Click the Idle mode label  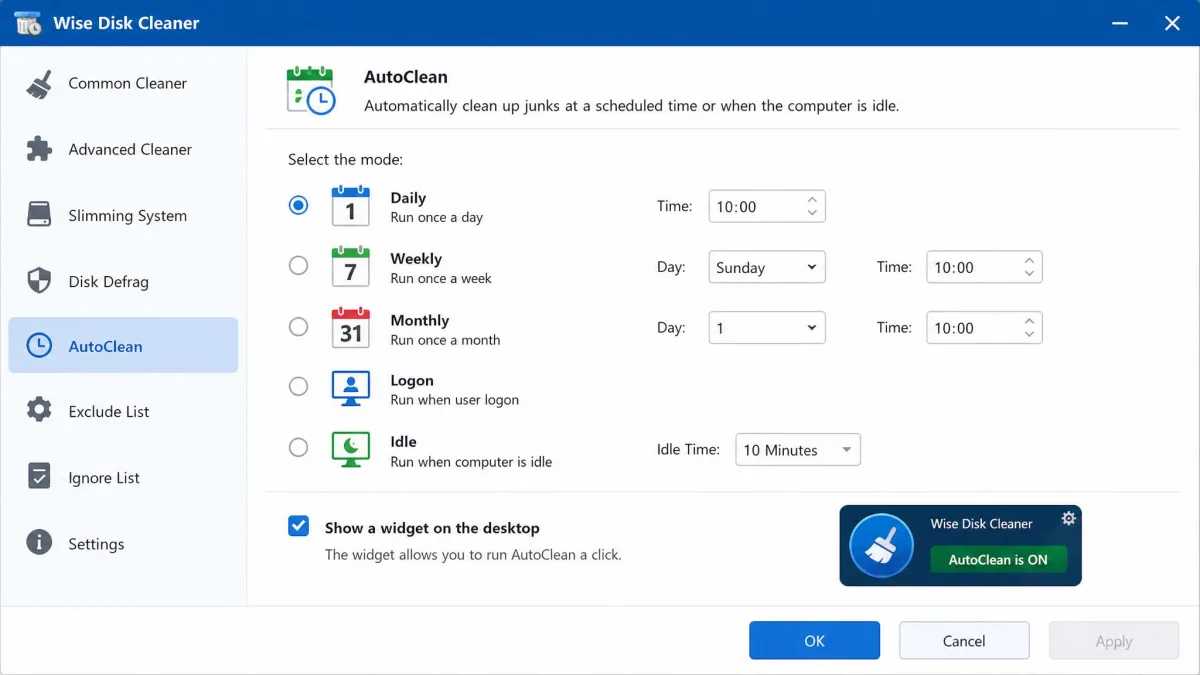[x=403, y=441]
